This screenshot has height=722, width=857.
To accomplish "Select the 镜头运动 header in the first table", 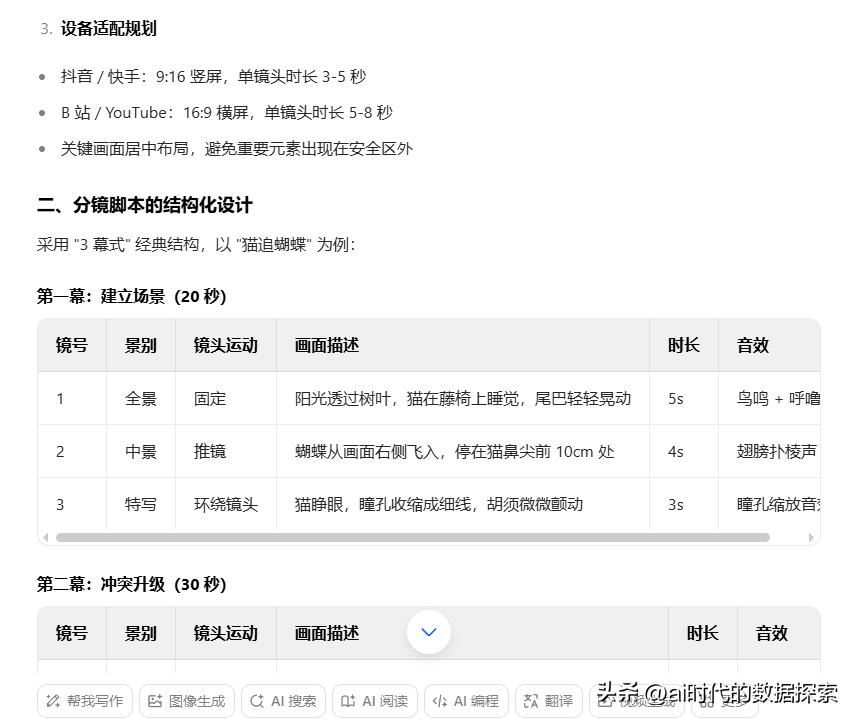I will click(x=226, y=345).
